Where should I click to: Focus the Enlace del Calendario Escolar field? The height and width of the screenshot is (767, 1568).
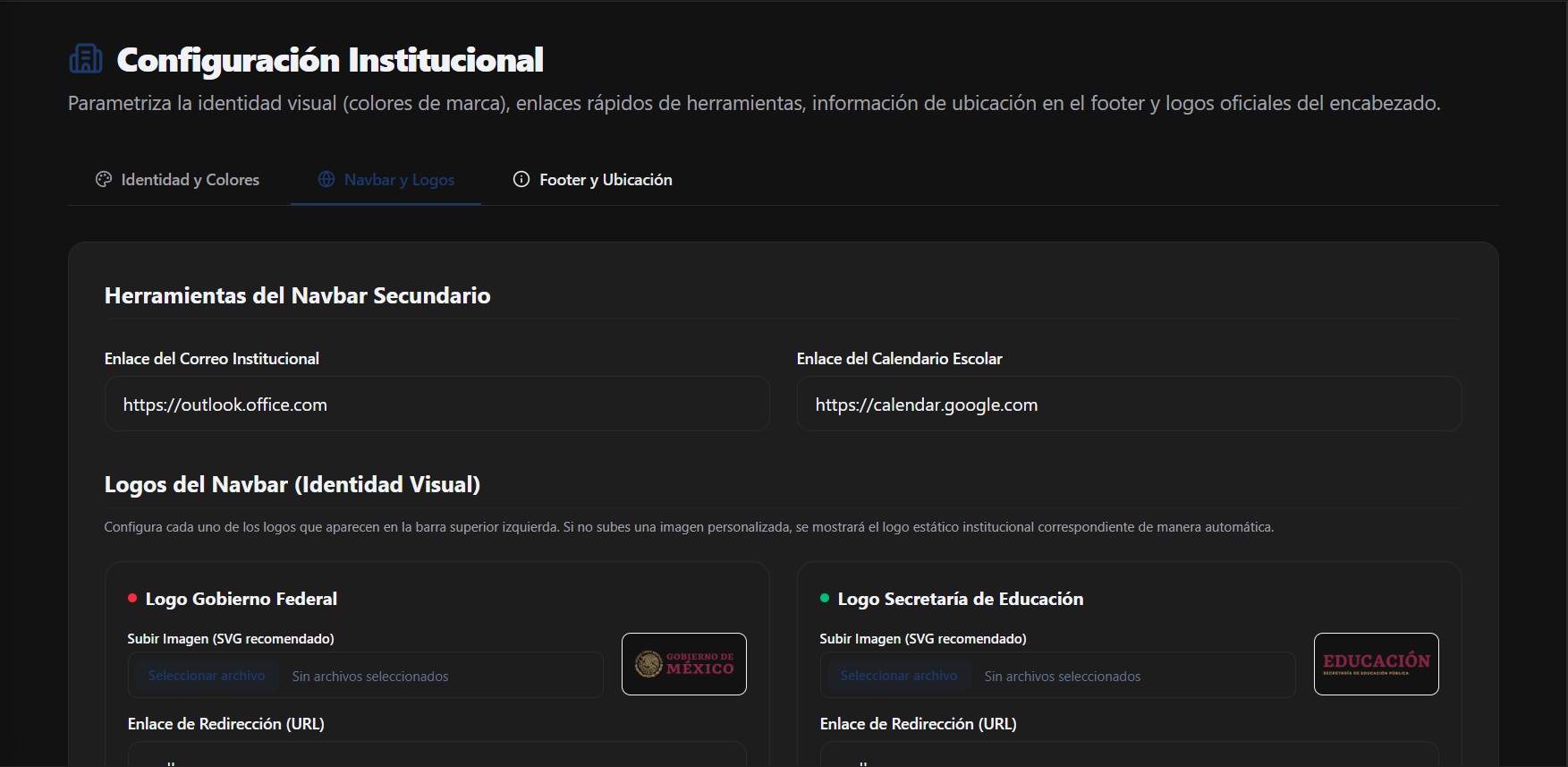(1129, 405)
